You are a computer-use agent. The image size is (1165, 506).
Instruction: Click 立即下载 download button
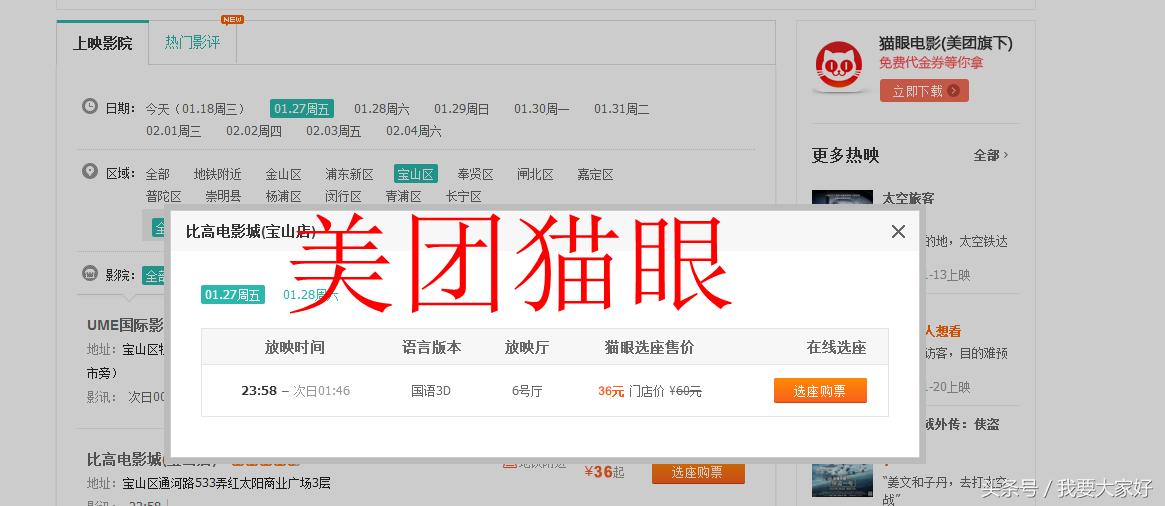point(924,91)
